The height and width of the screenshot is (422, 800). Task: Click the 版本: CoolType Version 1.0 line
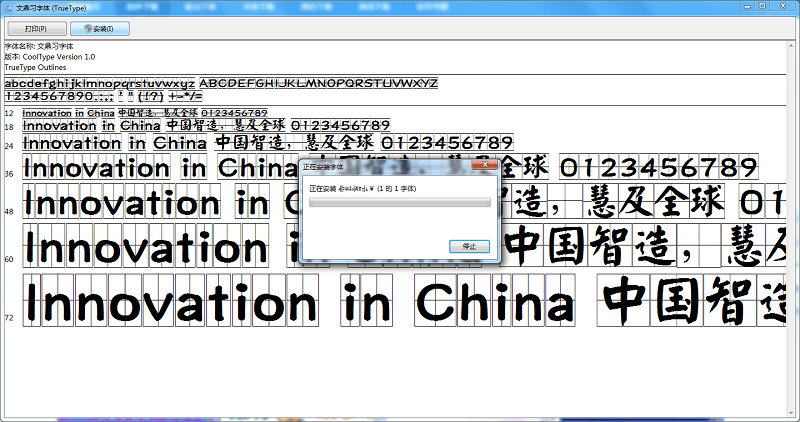(49, 57)
